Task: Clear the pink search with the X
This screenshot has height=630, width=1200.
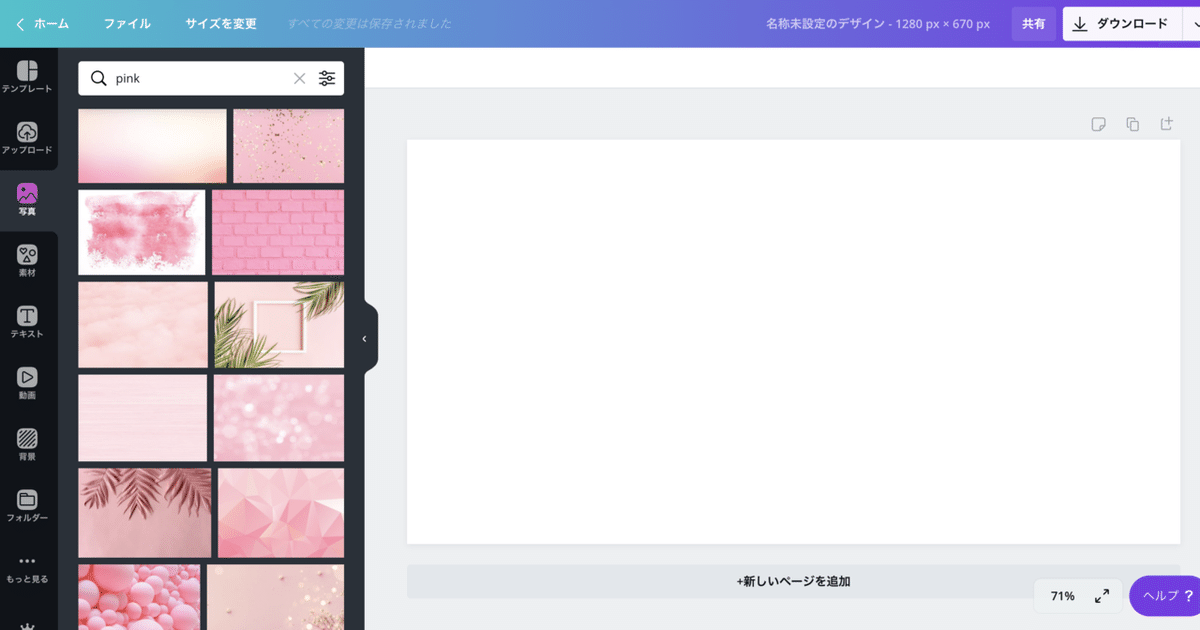Action: click(299, 77)
